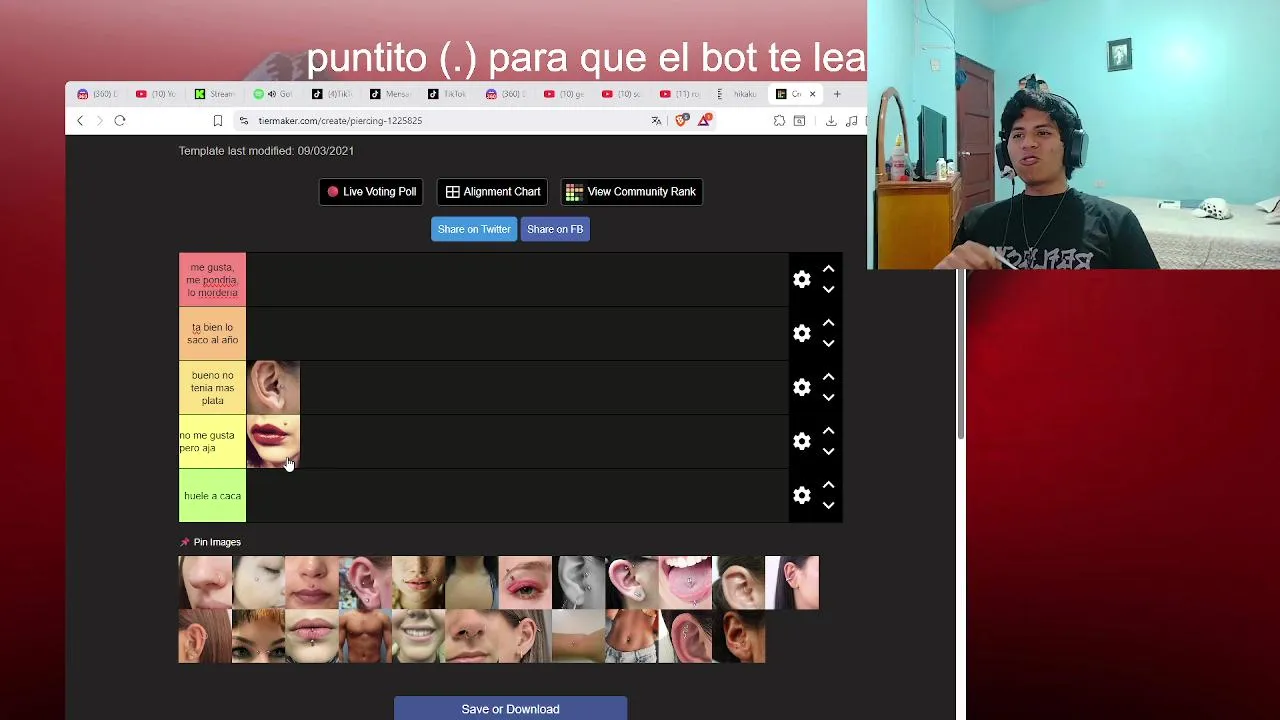
Task: Open settings gear for 'bueno no tenia mas plata' tier
Action: pyautogui.click(x=802, y=388)
